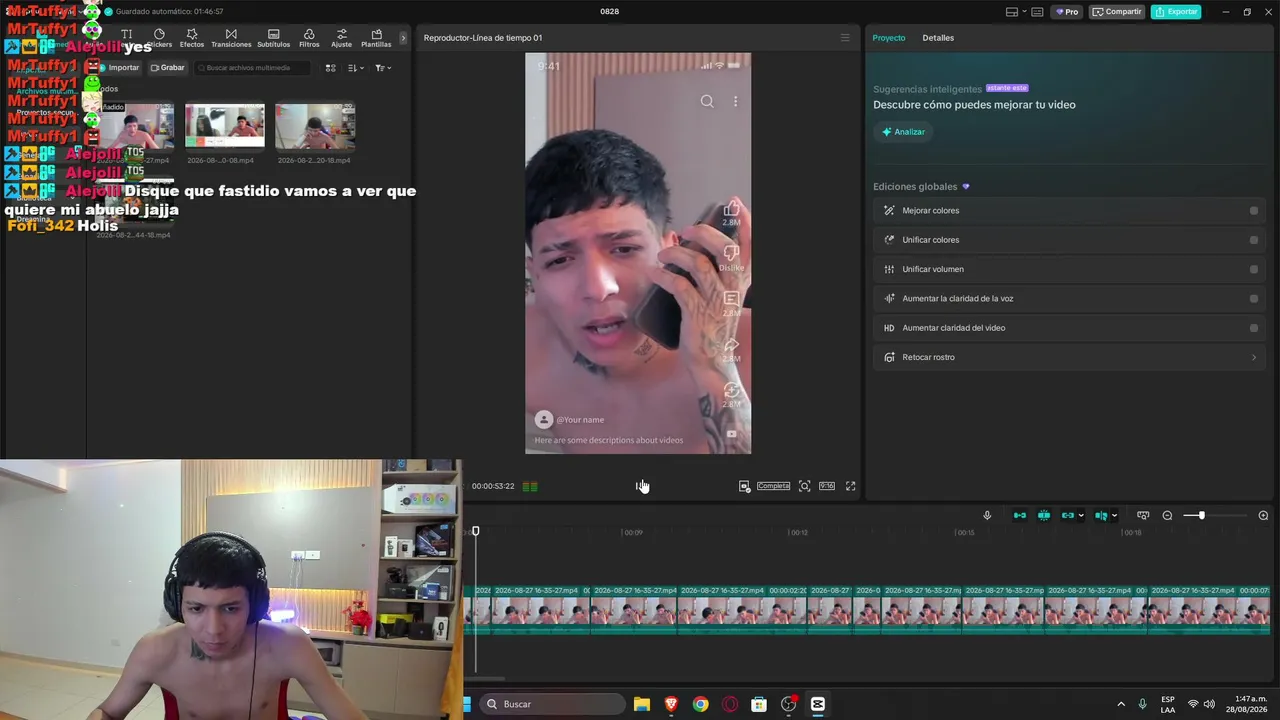
Task: Enable Aumentar la claridad de la voz checkbox
Action: tap(1254, 298)
